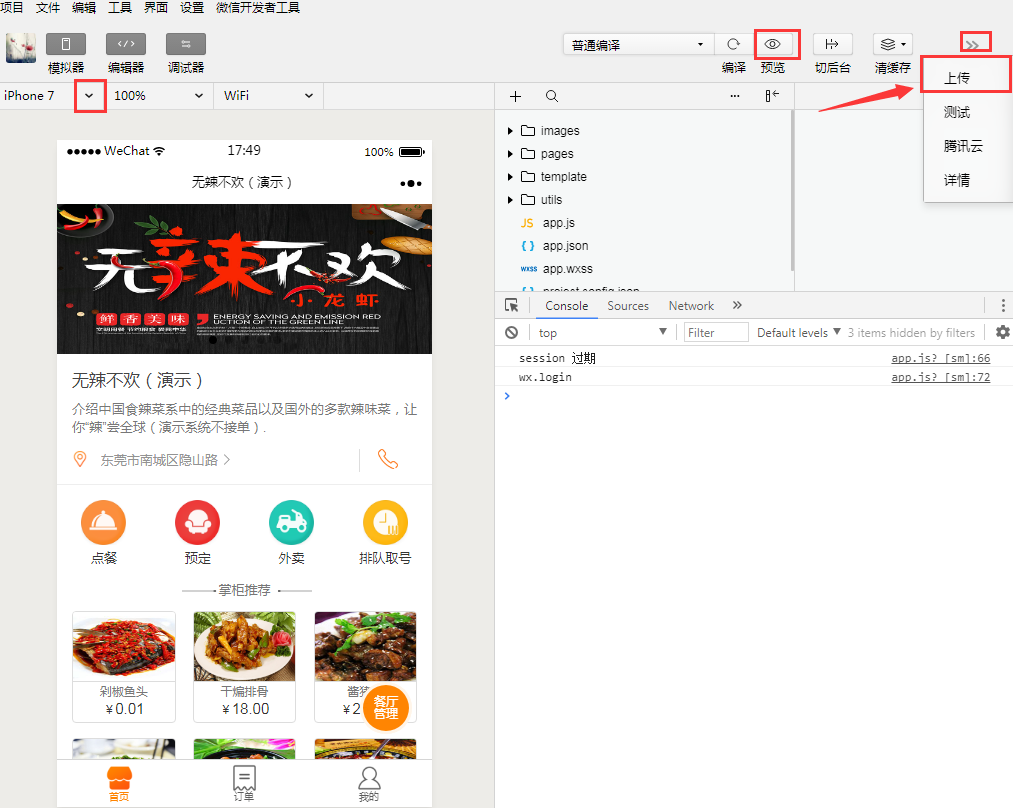Click the switch to background icon
Image resolution: width=1013 pixels, height=808 pixels.
point(832,44)
